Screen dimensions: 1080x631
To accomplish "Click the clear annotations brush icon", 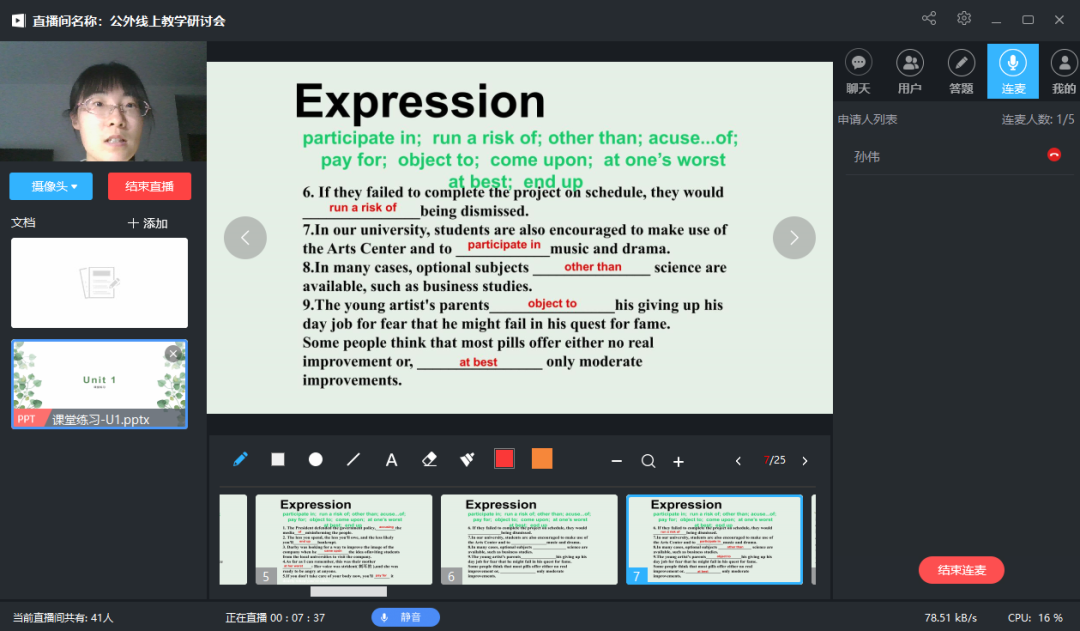I will [467, 459].
